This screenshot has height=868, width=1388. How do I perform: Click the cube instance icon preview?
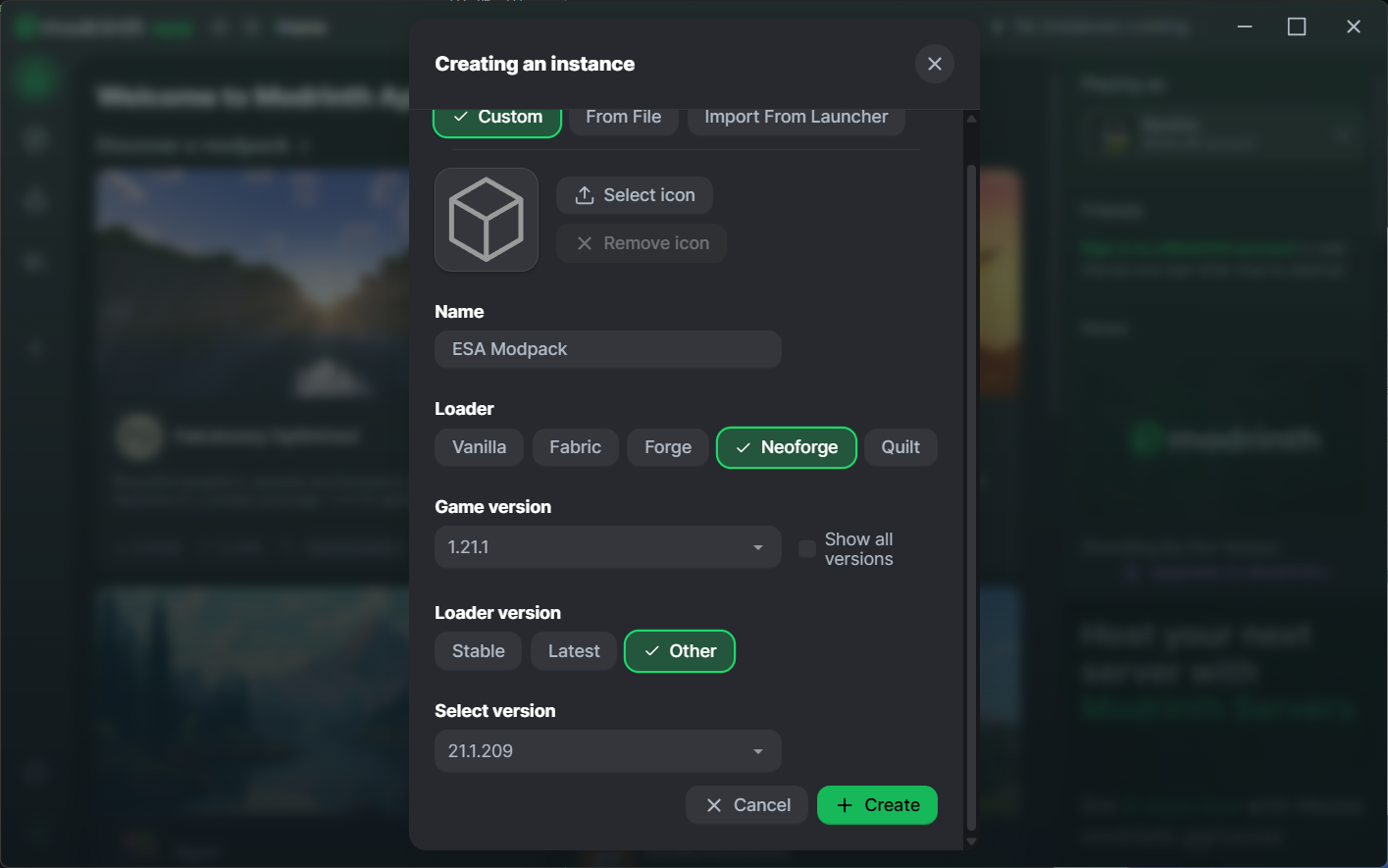tap(487, 220)
